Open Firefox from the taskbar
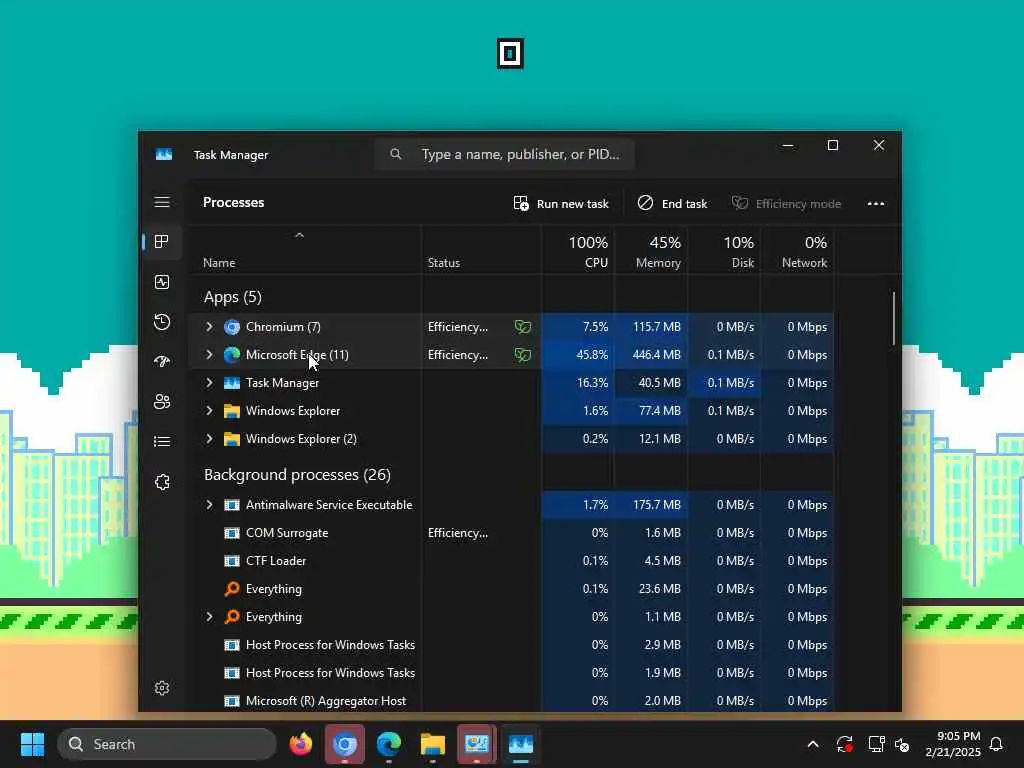This screenshot has width=1024, height=768. coord(301,744)
